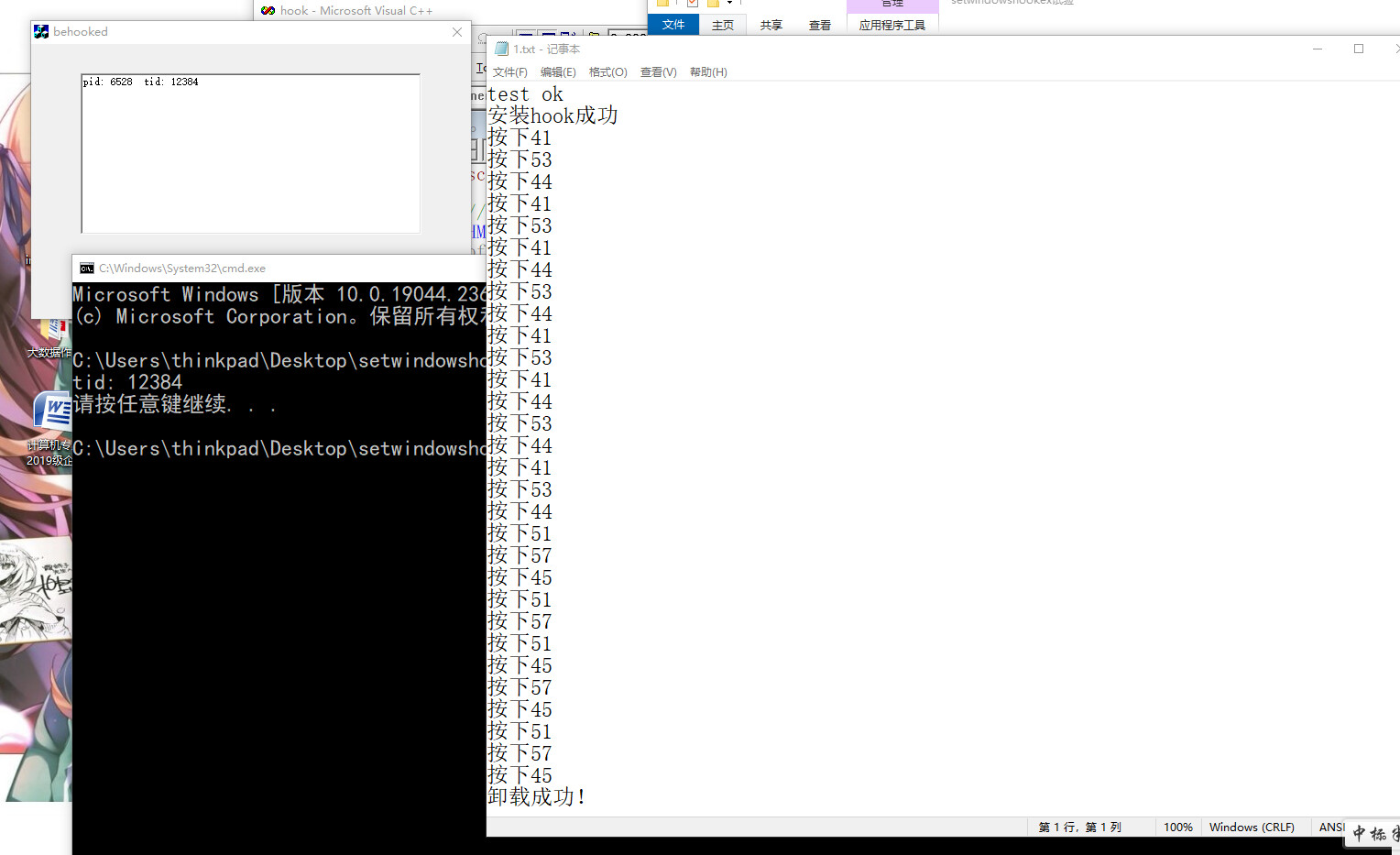Open the Word document desktop icon

point(52,409)
